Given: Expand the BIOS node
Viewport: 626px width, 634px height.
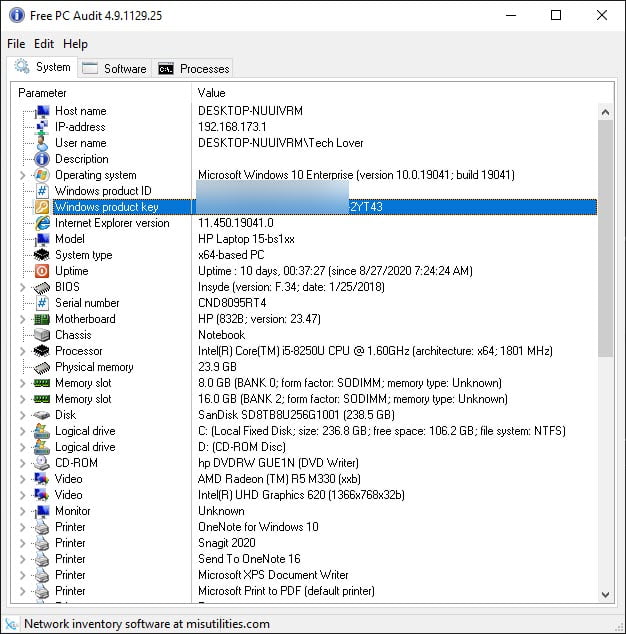Looking at the screenshot, I should tap(23, 287).
